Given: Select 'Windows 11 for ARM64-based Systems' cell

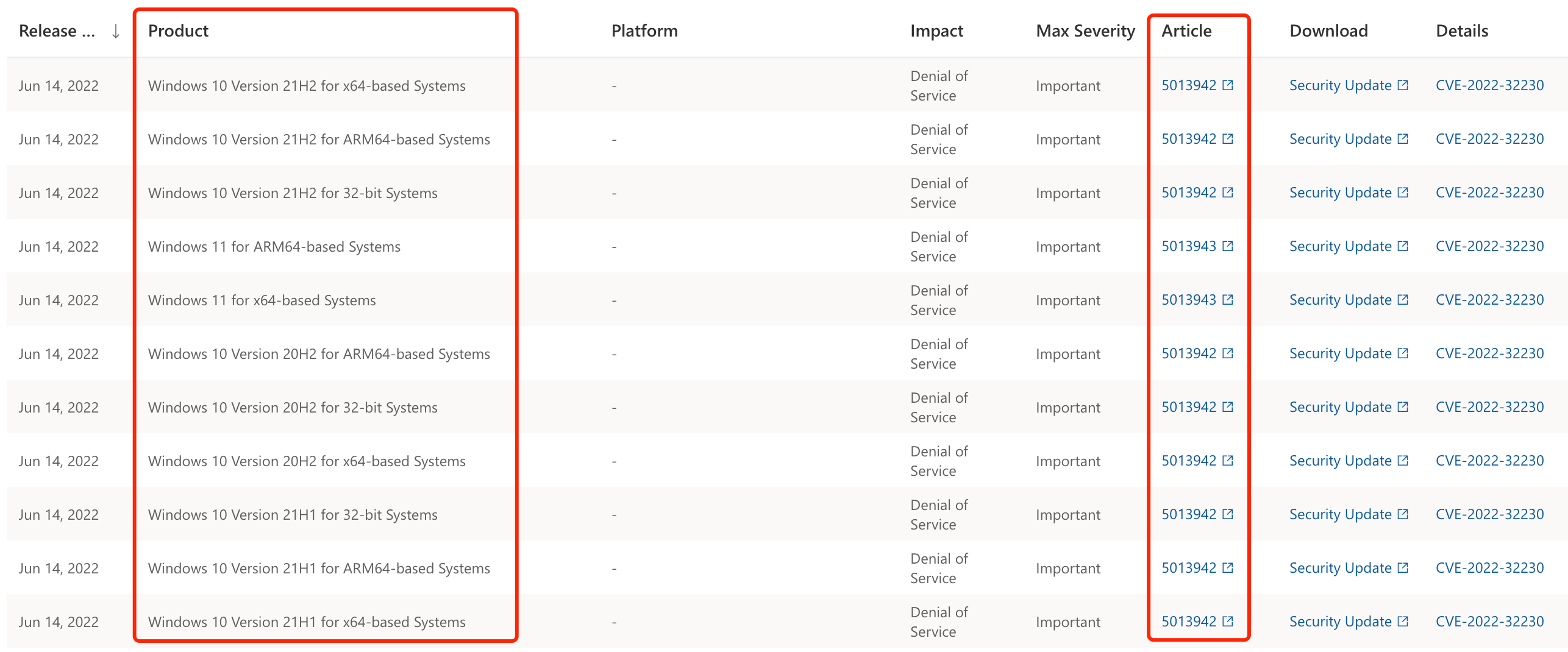Looking at the screenshot, I should (274, 247).
